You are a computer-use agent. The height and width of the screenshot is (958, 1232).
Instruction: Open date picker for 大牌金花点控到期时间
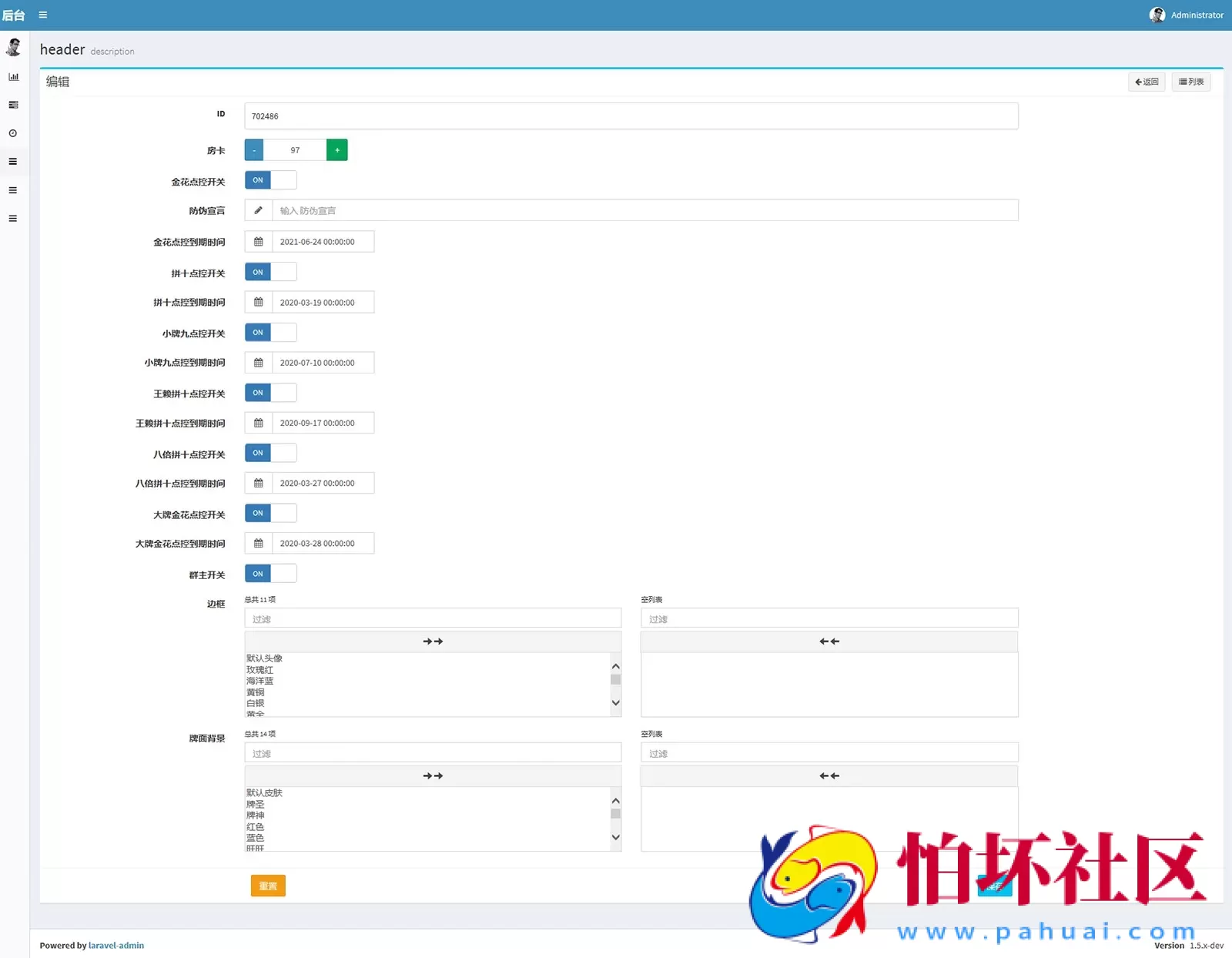coord(258,543)
